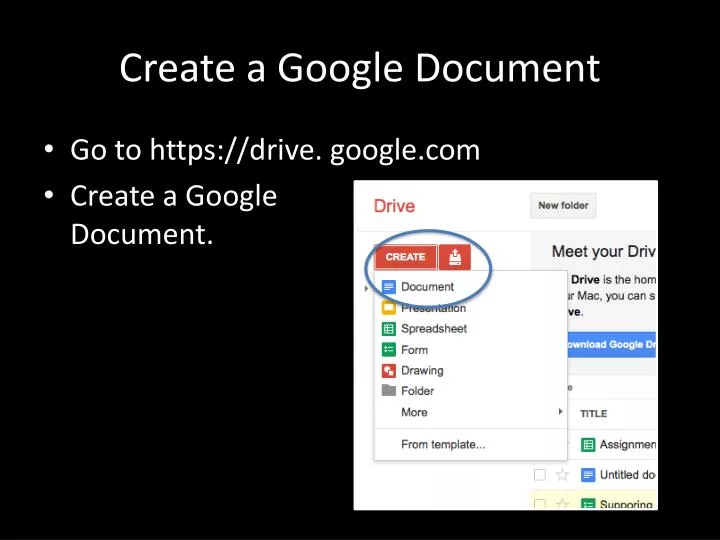Open the Untitled document file
This screenshot has height=540, width=720.
coord(628,475)
